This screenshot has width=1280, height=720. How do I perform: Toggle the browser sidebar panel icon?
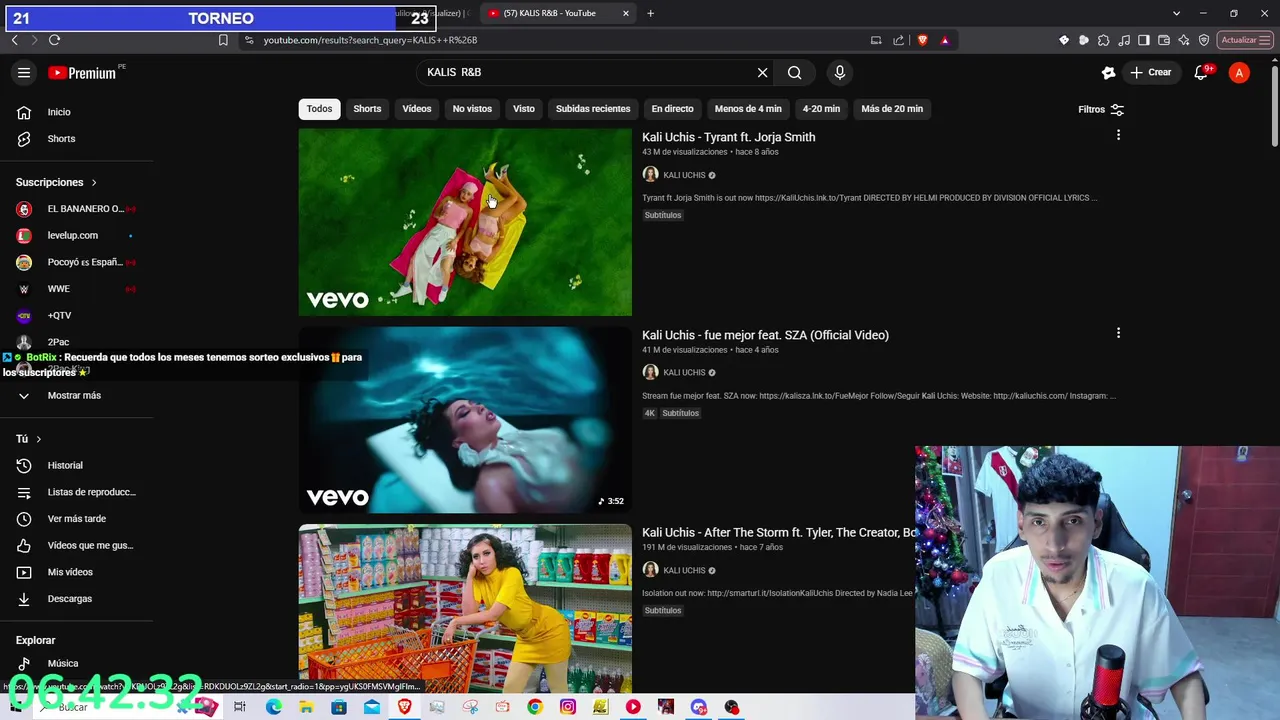(x=1144, y=40)
